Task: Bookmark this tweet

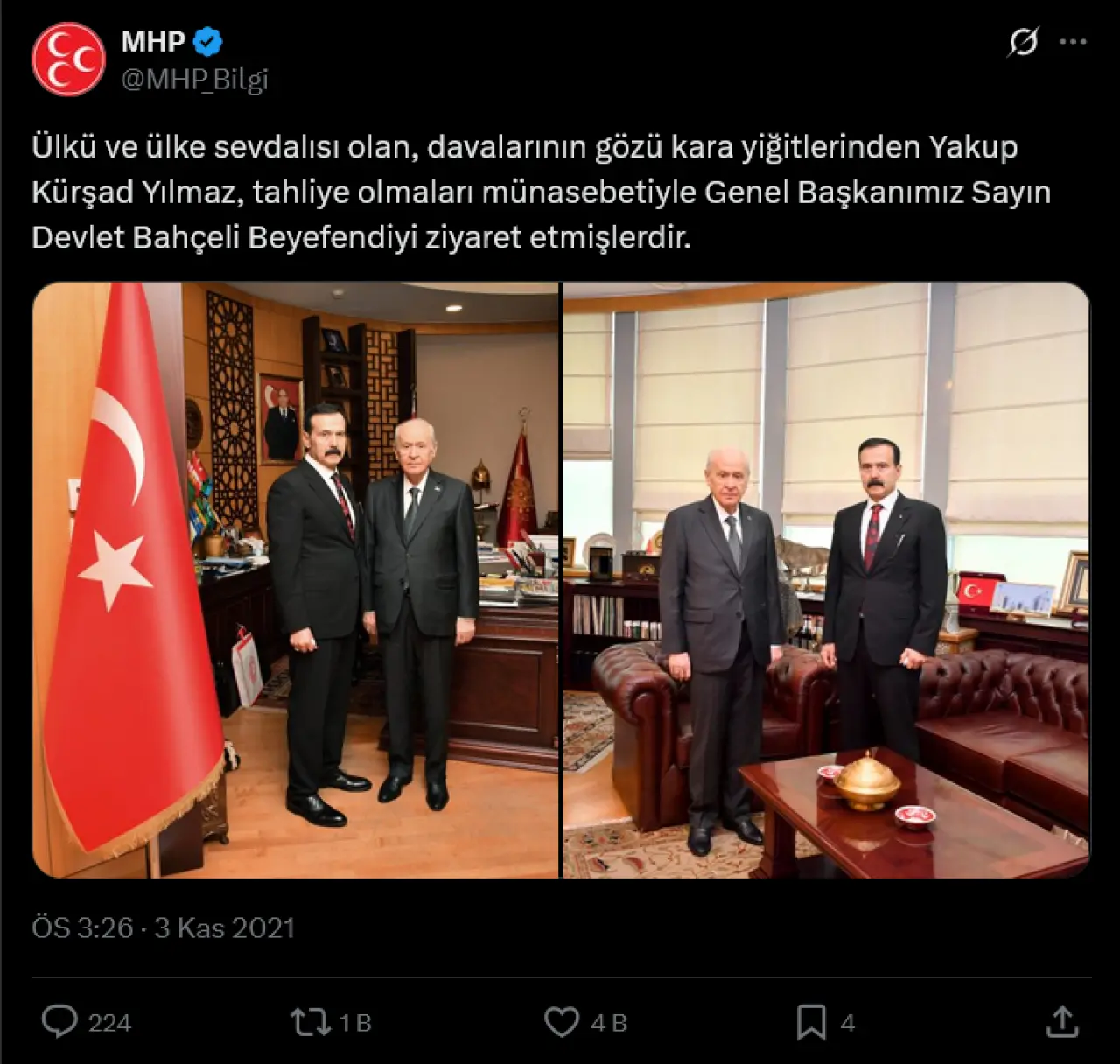Action: (811, 1021)
